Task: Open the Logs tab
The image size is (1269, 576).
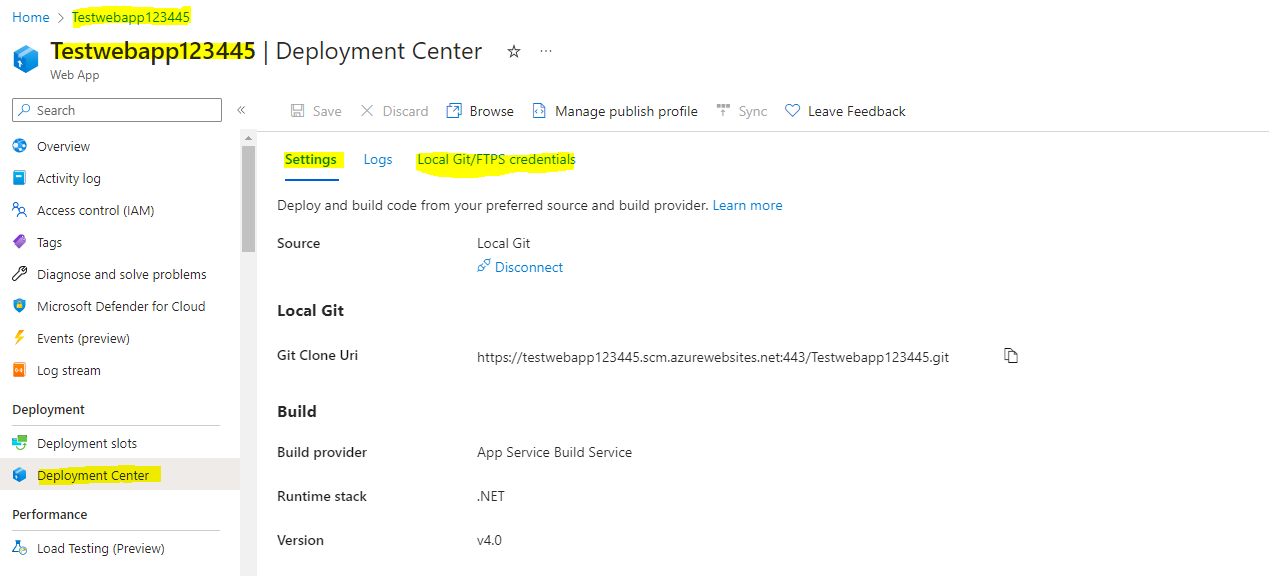Action: tap(378, 160)
